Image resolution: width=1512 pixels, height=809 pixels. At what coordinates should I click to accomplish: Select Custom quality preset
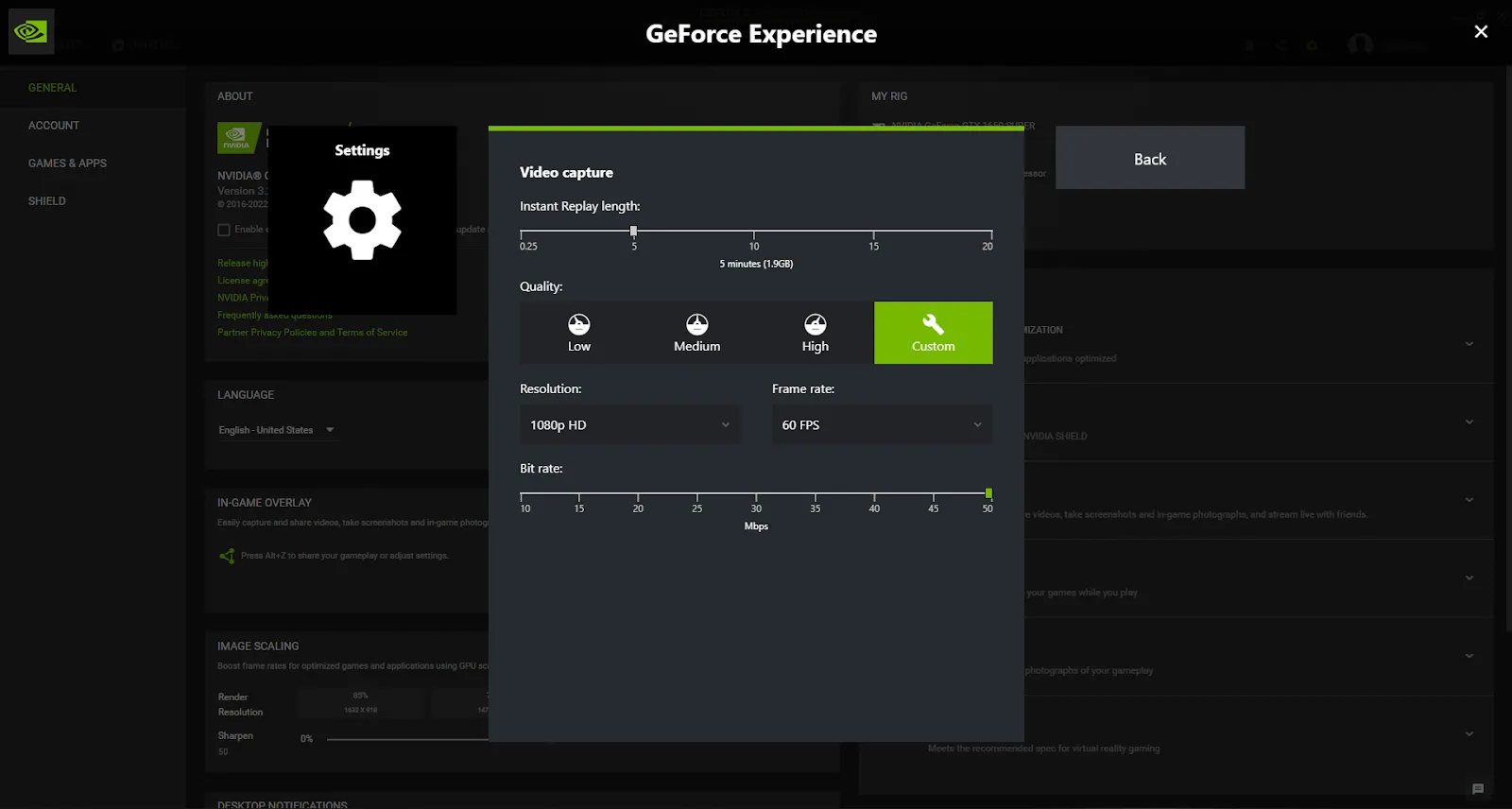[x=934, y=333]
